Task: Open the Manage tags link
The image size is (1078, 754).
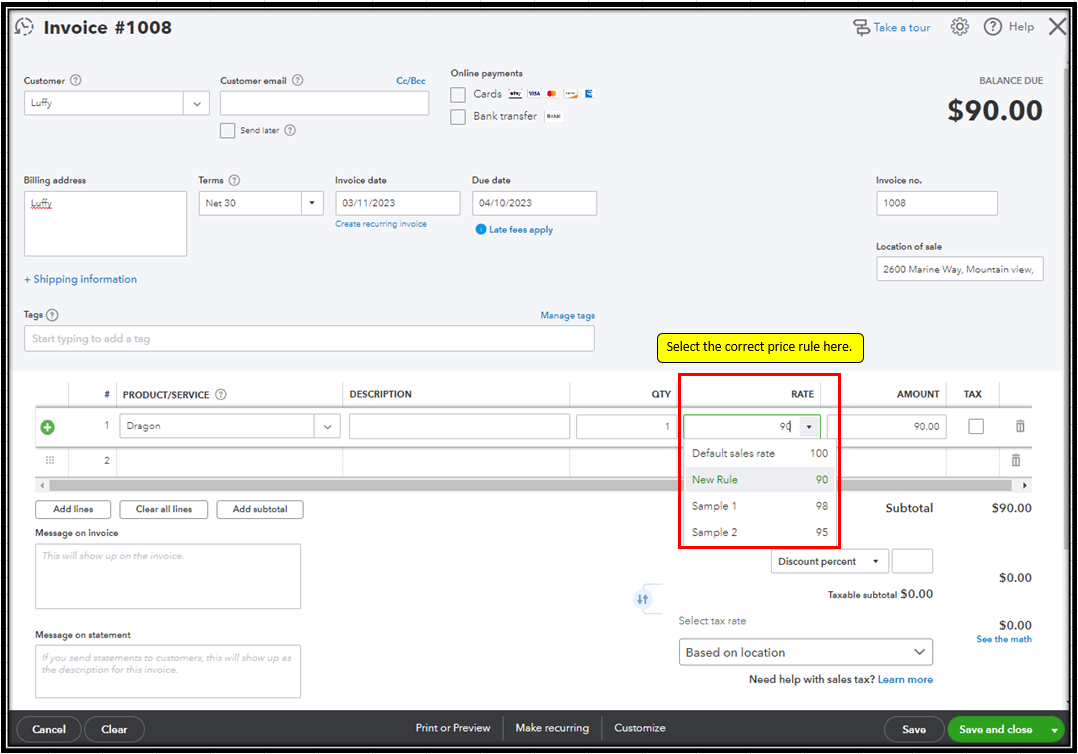Action: click(x=567, y=316)
